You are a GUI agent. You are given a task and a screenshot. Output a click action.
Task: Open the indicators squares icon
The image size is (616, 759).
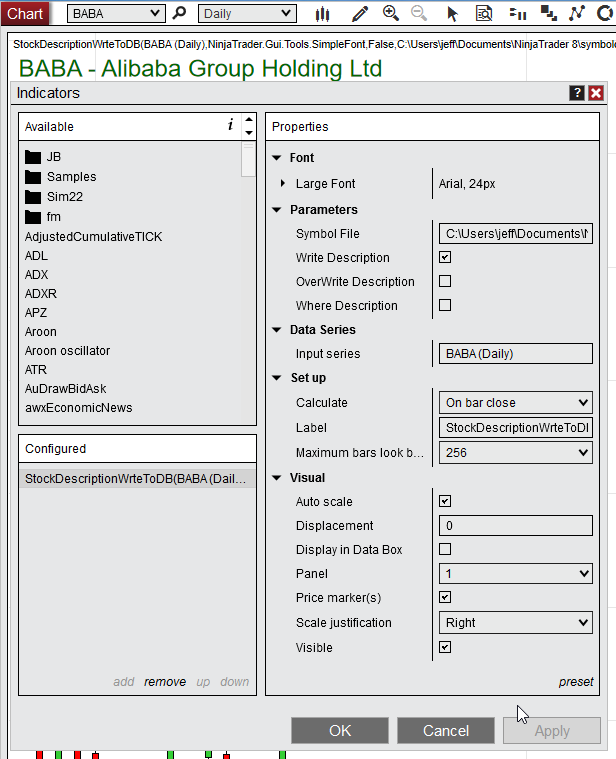point(549,14)
